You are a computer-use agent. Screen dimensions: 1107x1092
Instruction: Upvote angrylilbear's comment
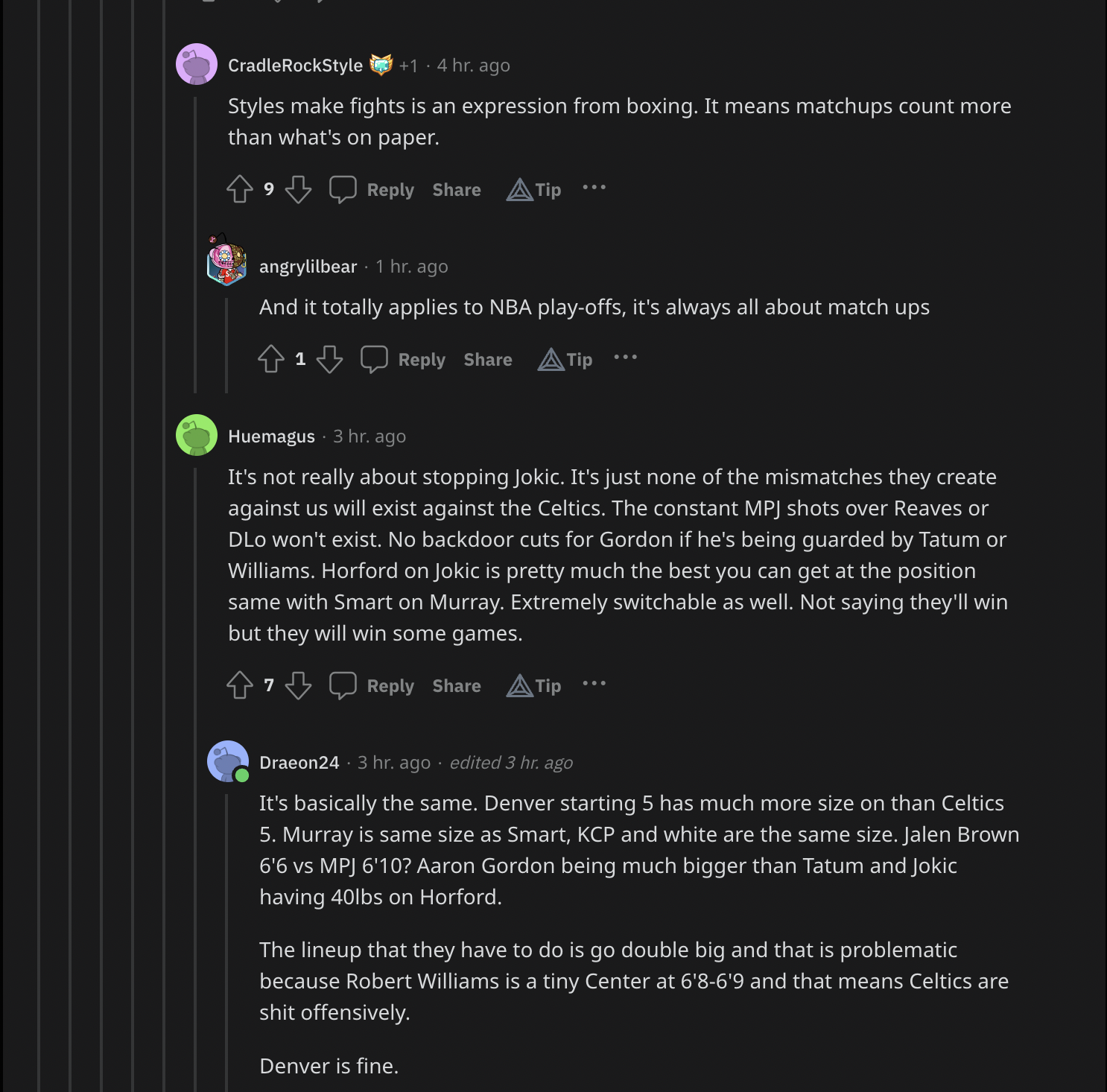point(271,359)
